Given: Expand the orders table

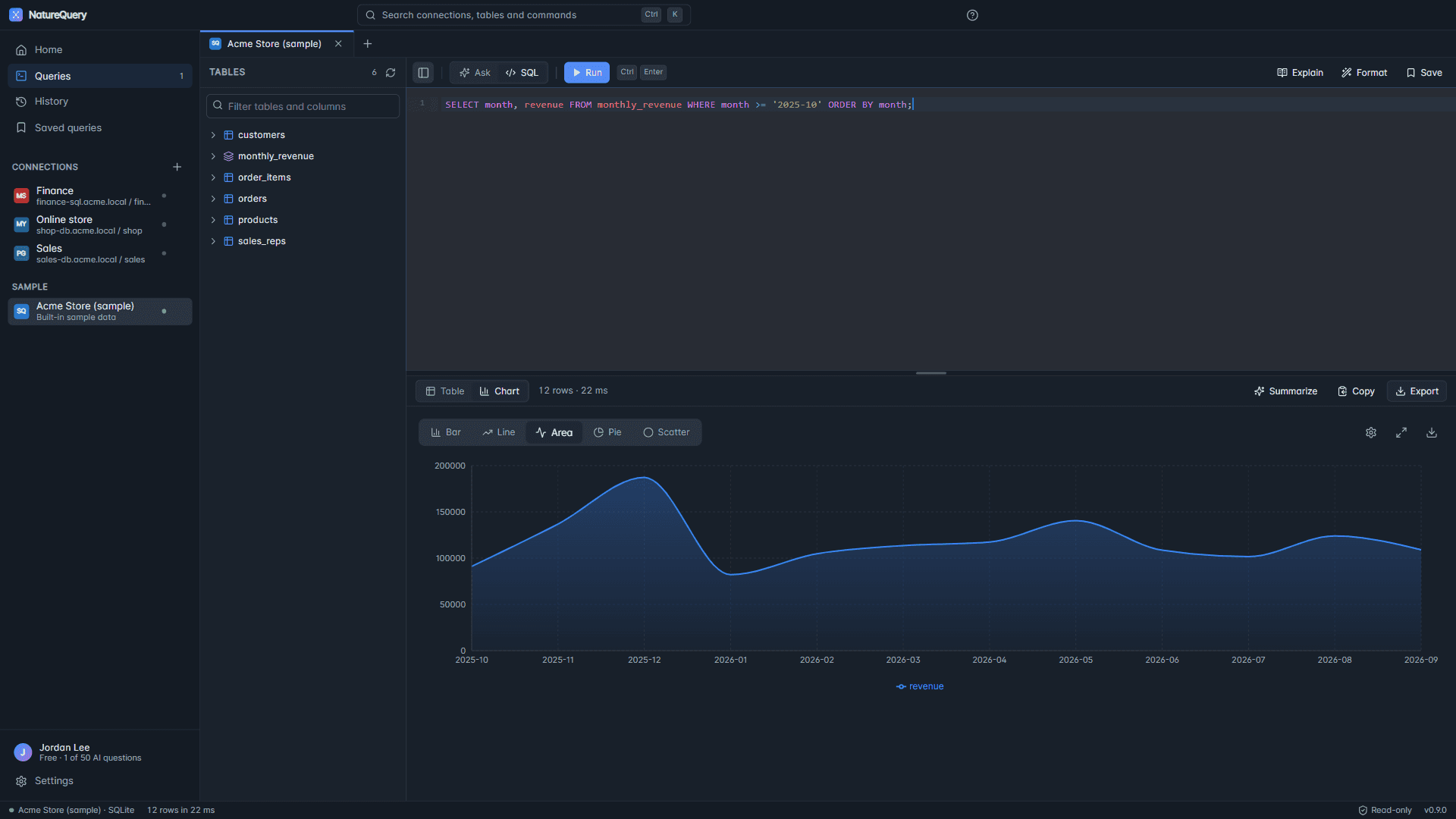Looking at the screenshot, I should click(213, 199).
